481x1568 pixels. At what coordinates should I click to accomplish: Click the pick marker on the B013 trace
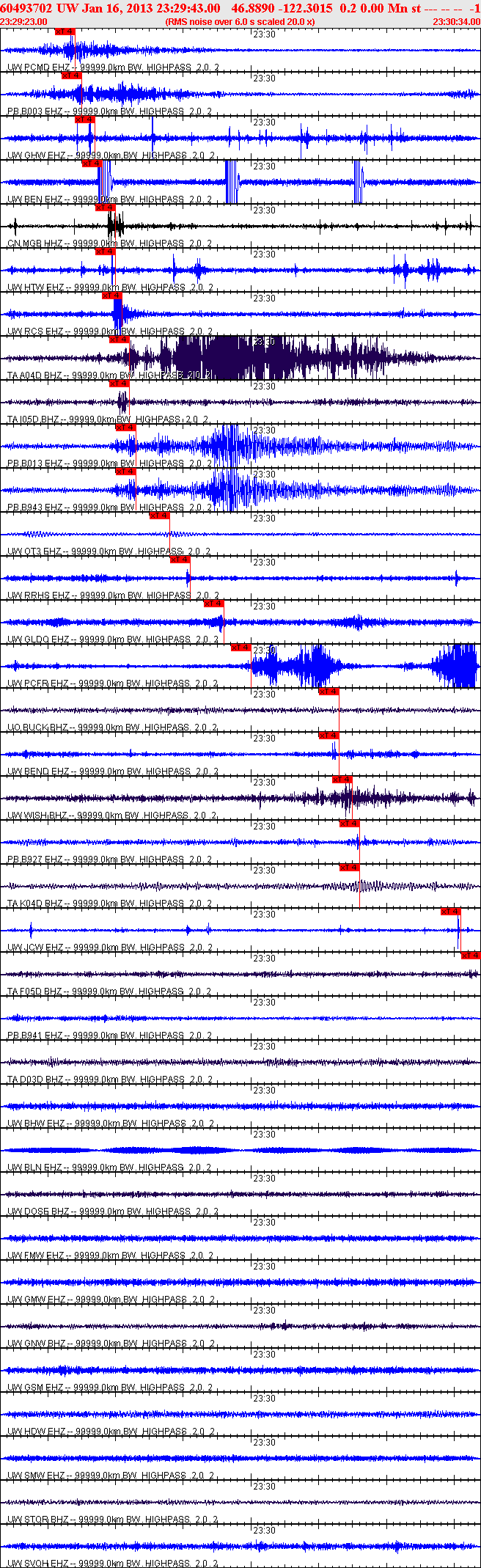(126, 428)
